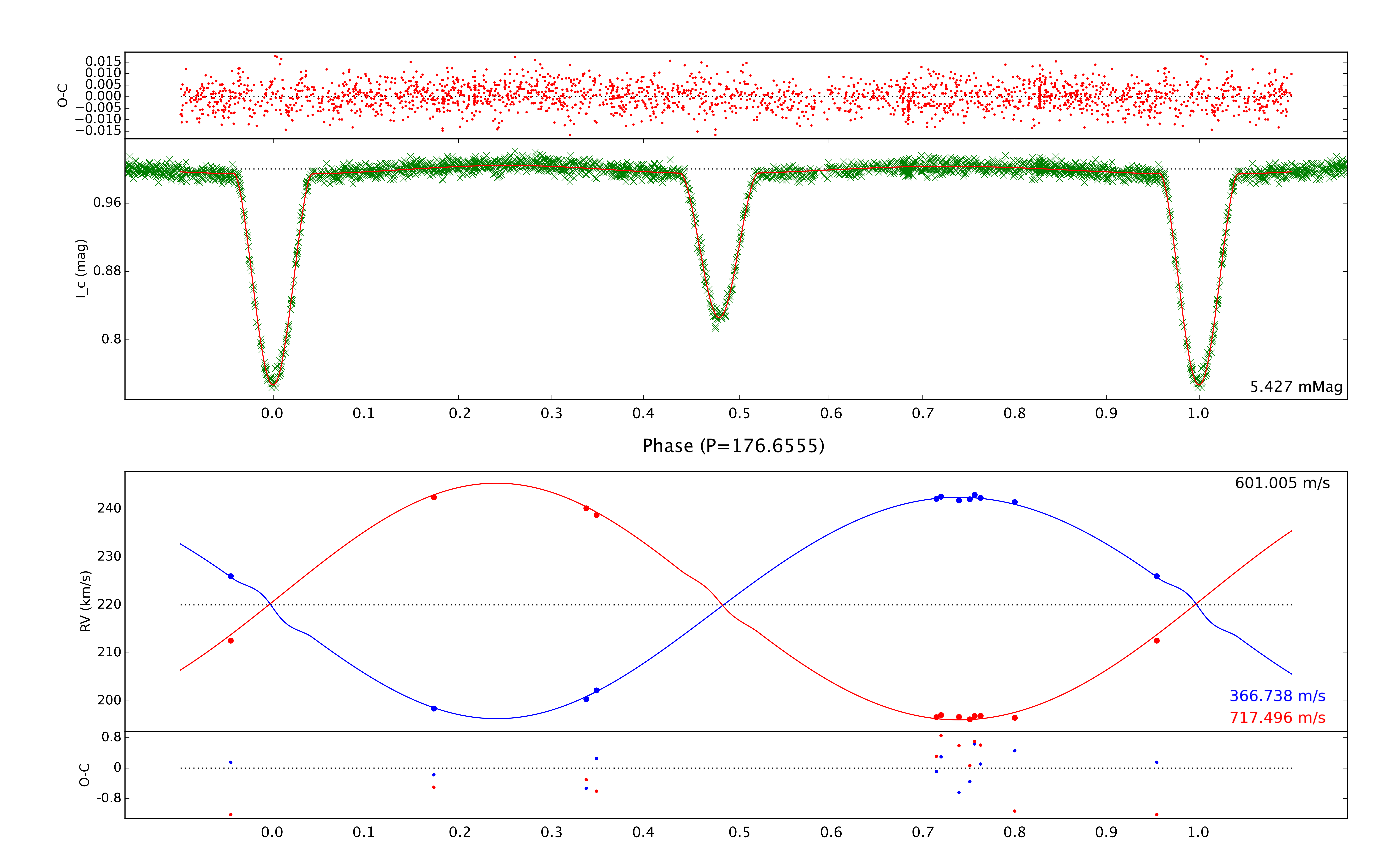The height and width of the screenshot is (868, 1389).
Task: Click the red RV data point near phase 0.17
Action: click(x=434, y=497)
